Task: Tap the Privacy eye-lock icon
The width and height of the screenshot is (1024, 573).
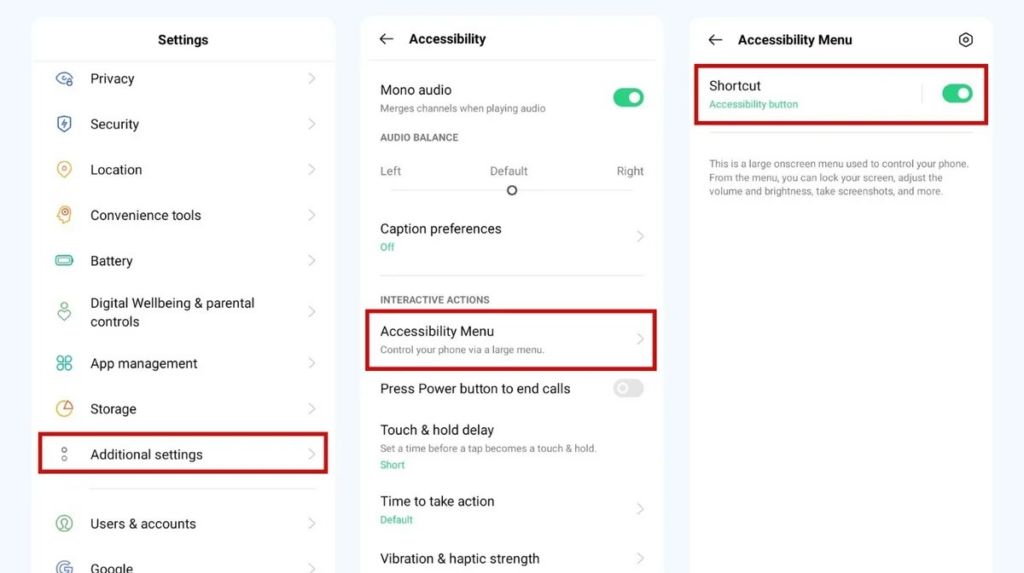Action: 64,79
